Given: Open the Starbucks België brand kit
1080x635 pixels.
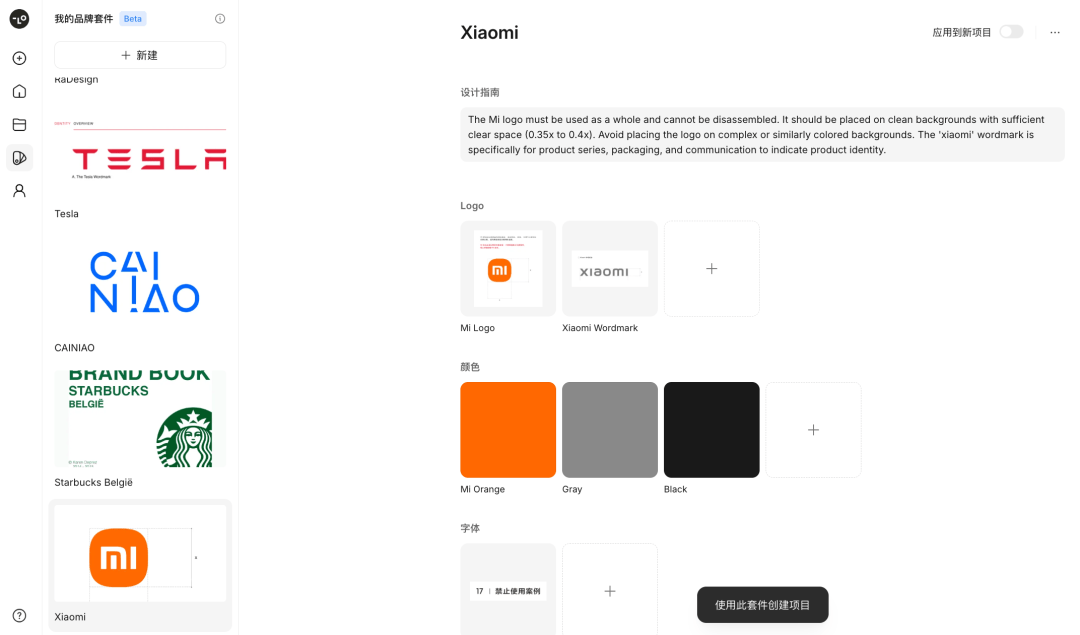Looking at the screenshot, I should [x=140, y=429].
